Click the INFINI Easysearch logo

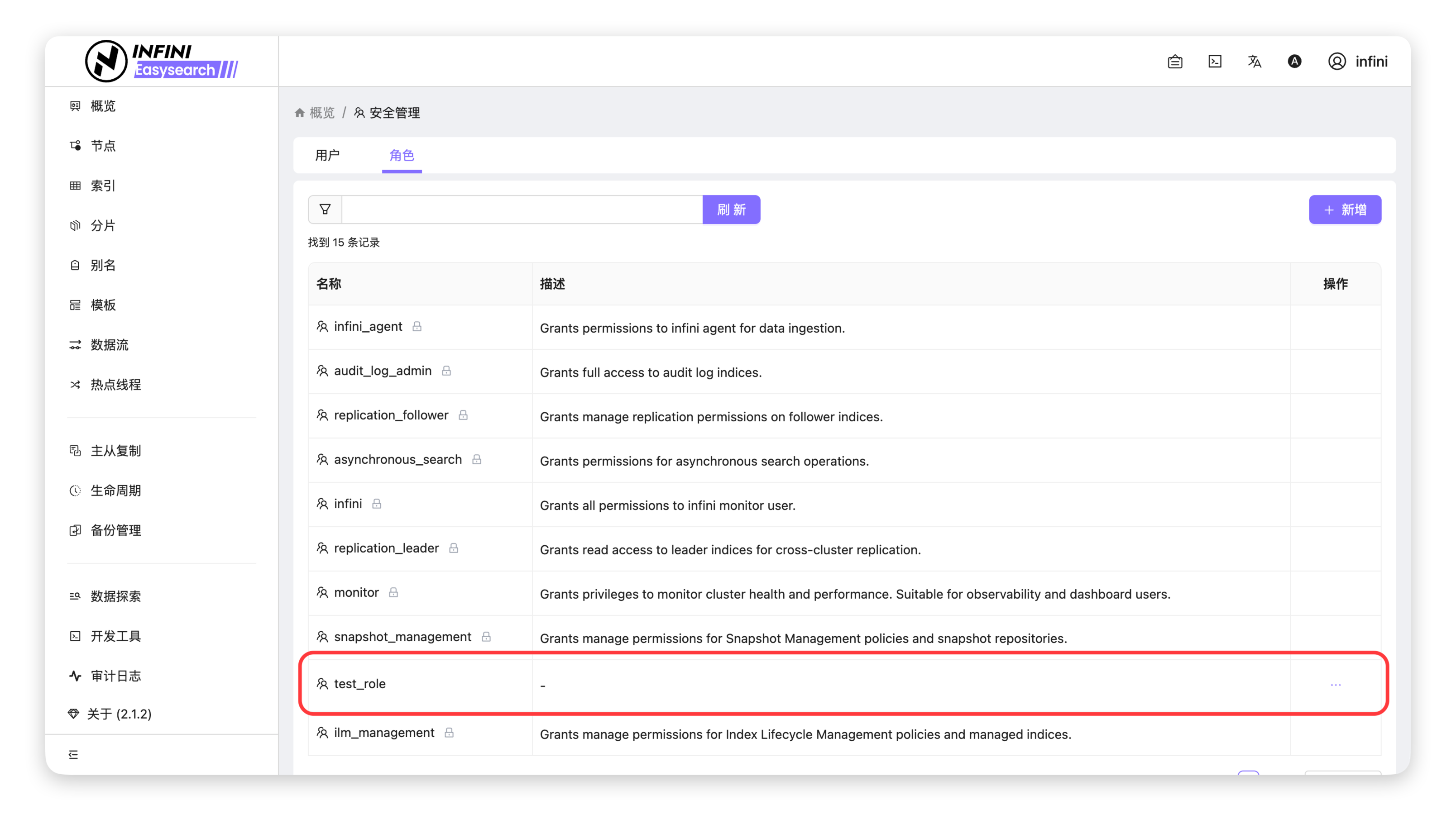(x=161, y=62)
